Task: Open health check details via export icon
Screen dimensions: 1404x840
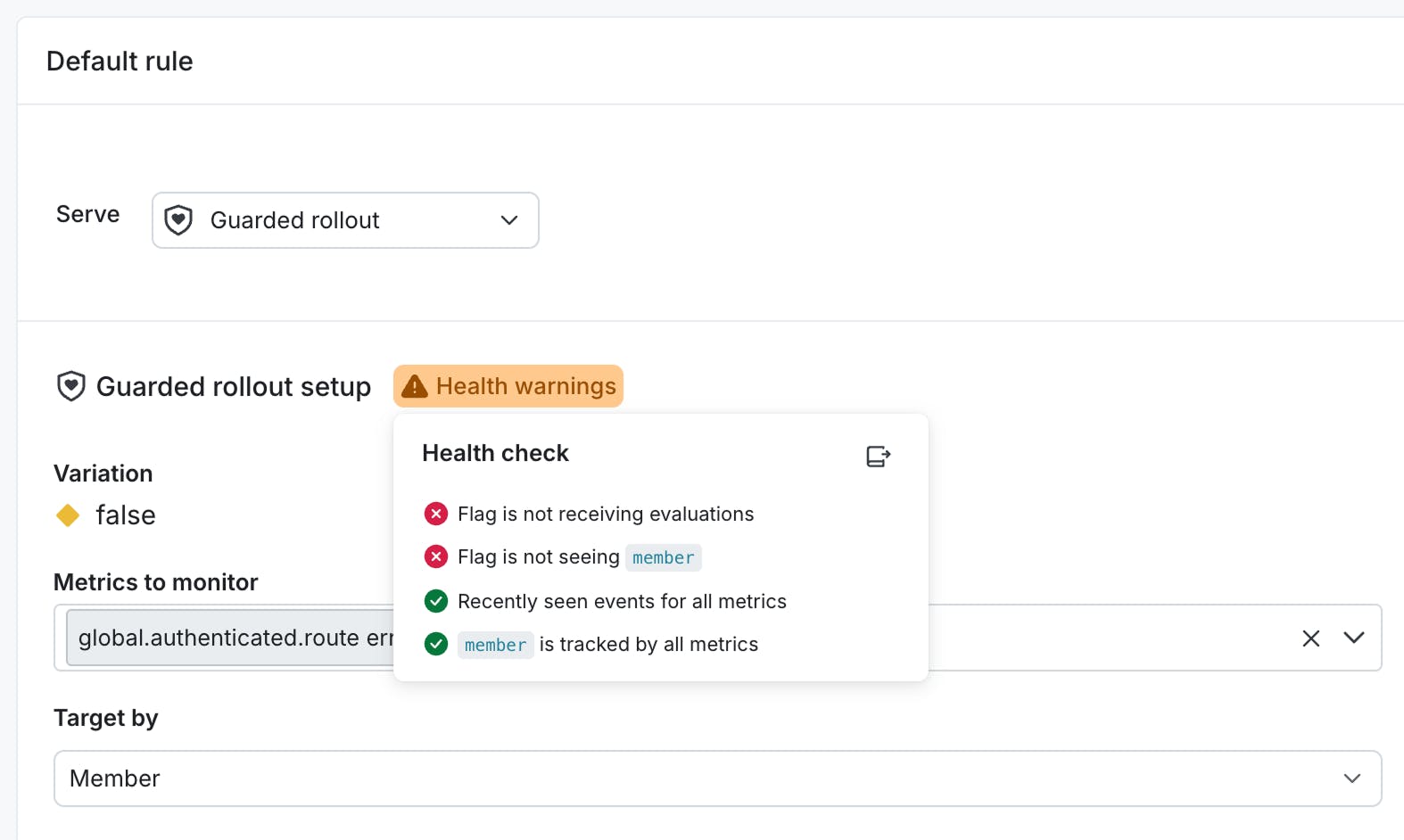Action: (878, 457)
